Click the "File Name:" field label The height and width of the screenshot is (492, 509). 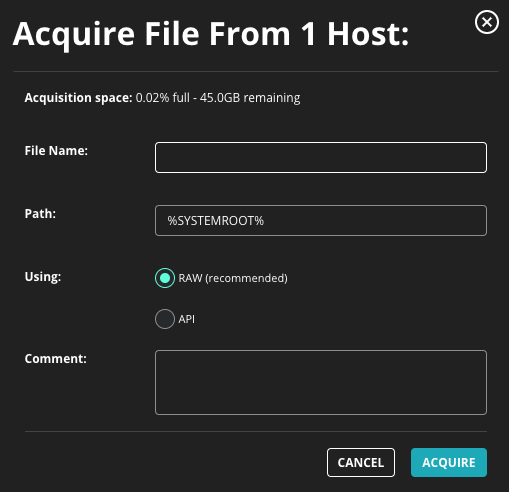tap(56, 151)
